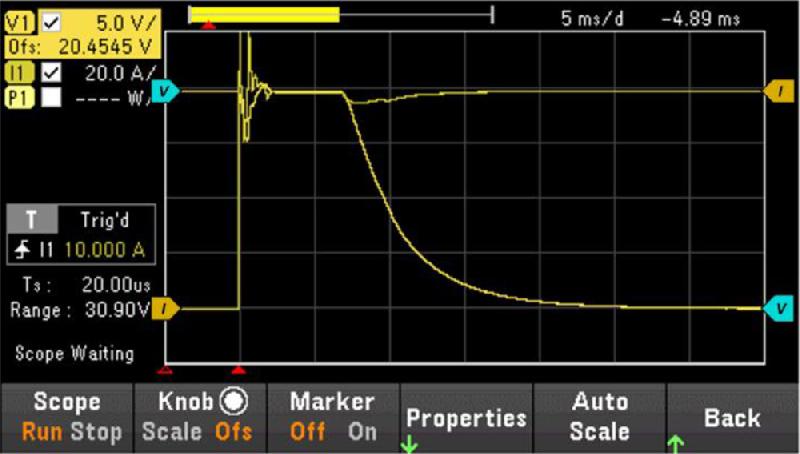
Task: Click the V1 voltage channel badge
Action: coord(19,19)
